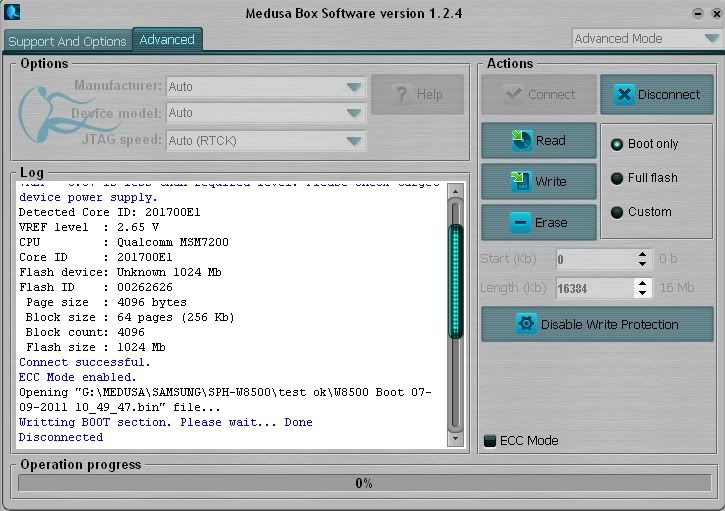Click the gear icon on Disable Write Protection
This screenshot has height=511, width=725.
click(526, 324)
